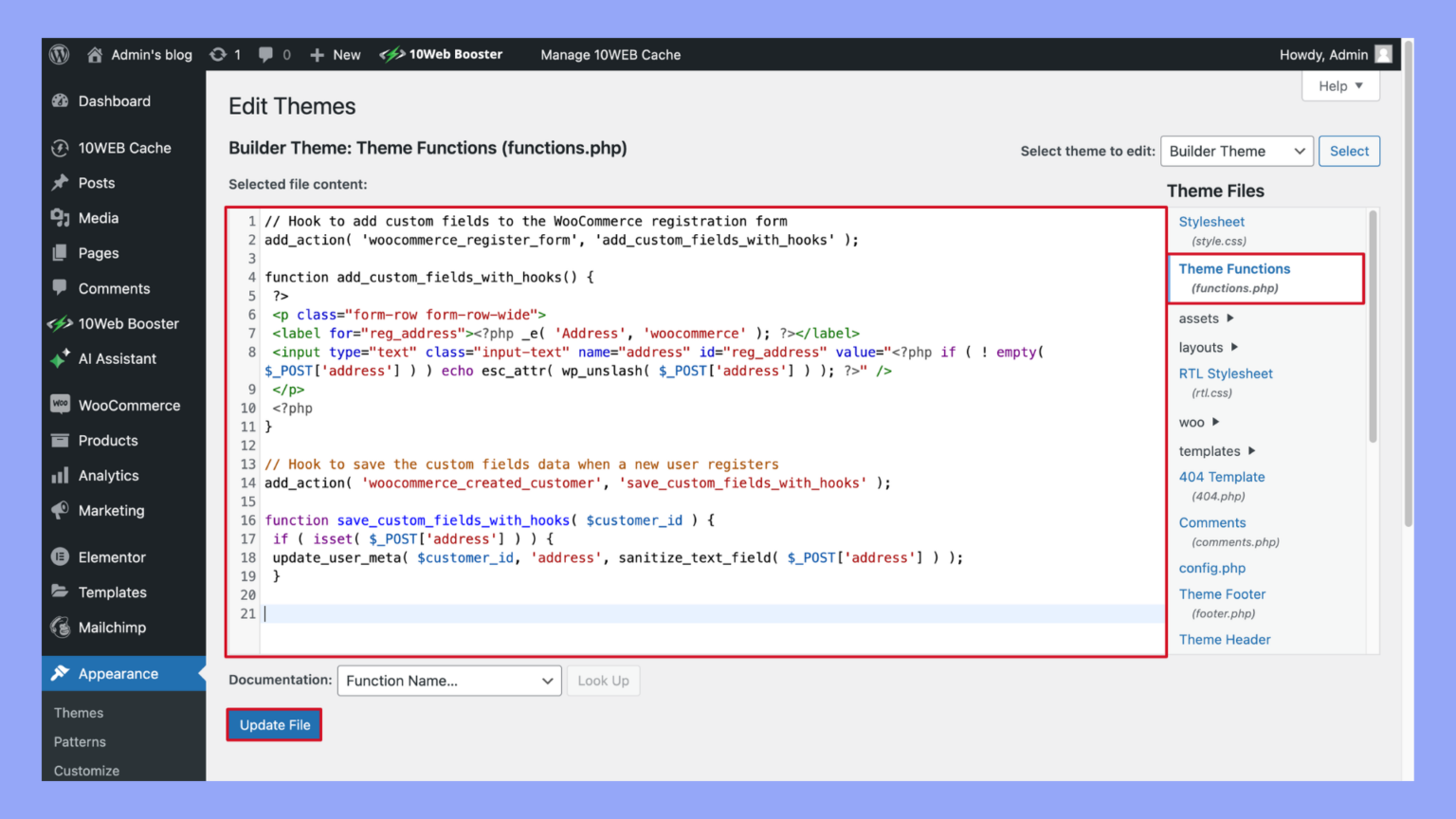The height and width of the screenshot is (819, 1456).
Task: Click the Analytics bar chart icon
Action: pos(61,475)
